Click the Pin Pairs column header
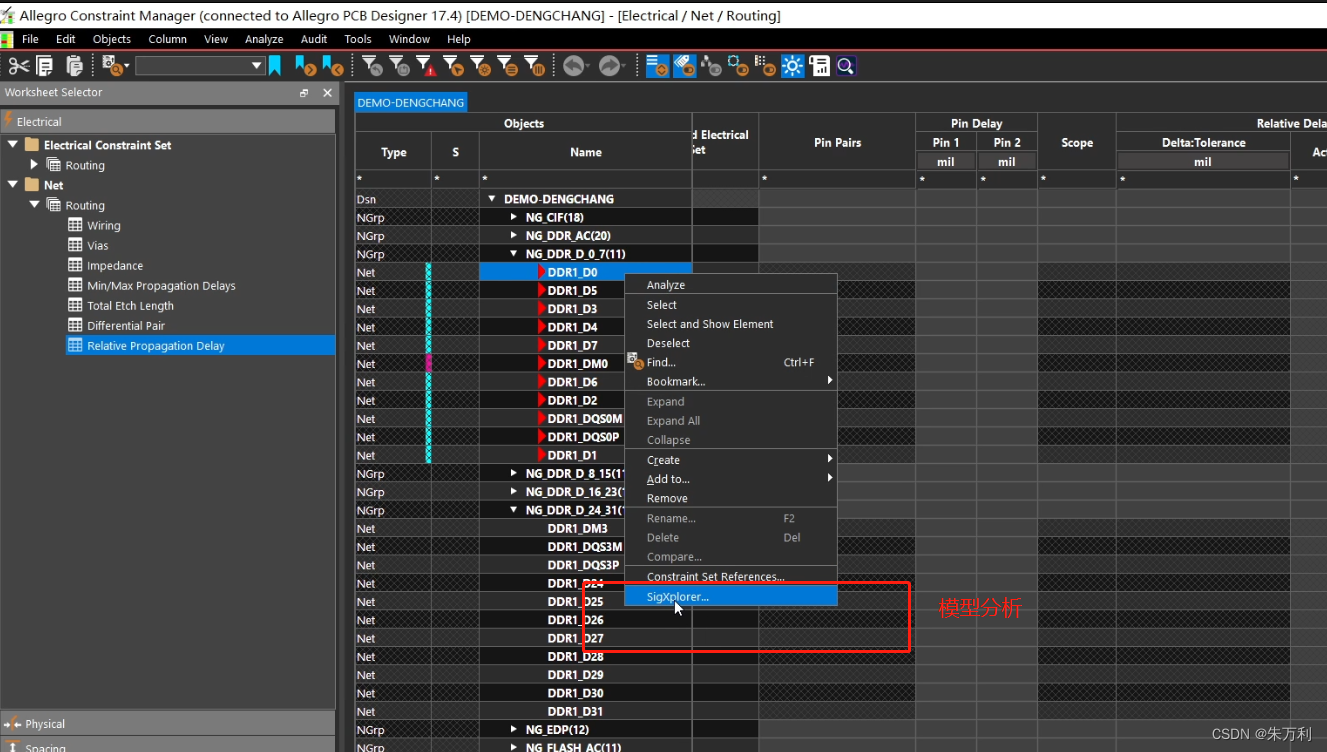The image size is (1327, 752). tap(837, 142)
